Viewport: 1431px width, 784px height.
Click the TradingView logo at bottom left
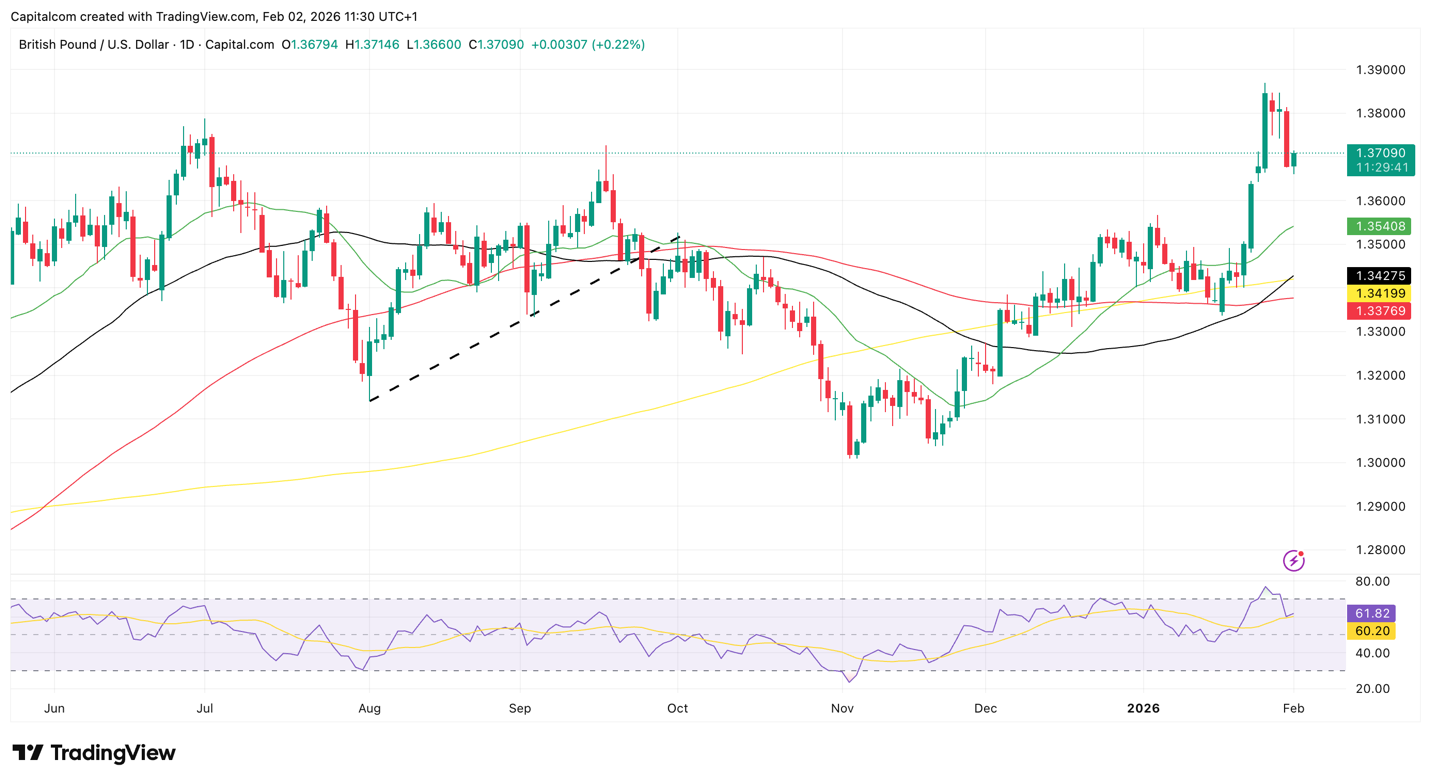tap(94, 753)
